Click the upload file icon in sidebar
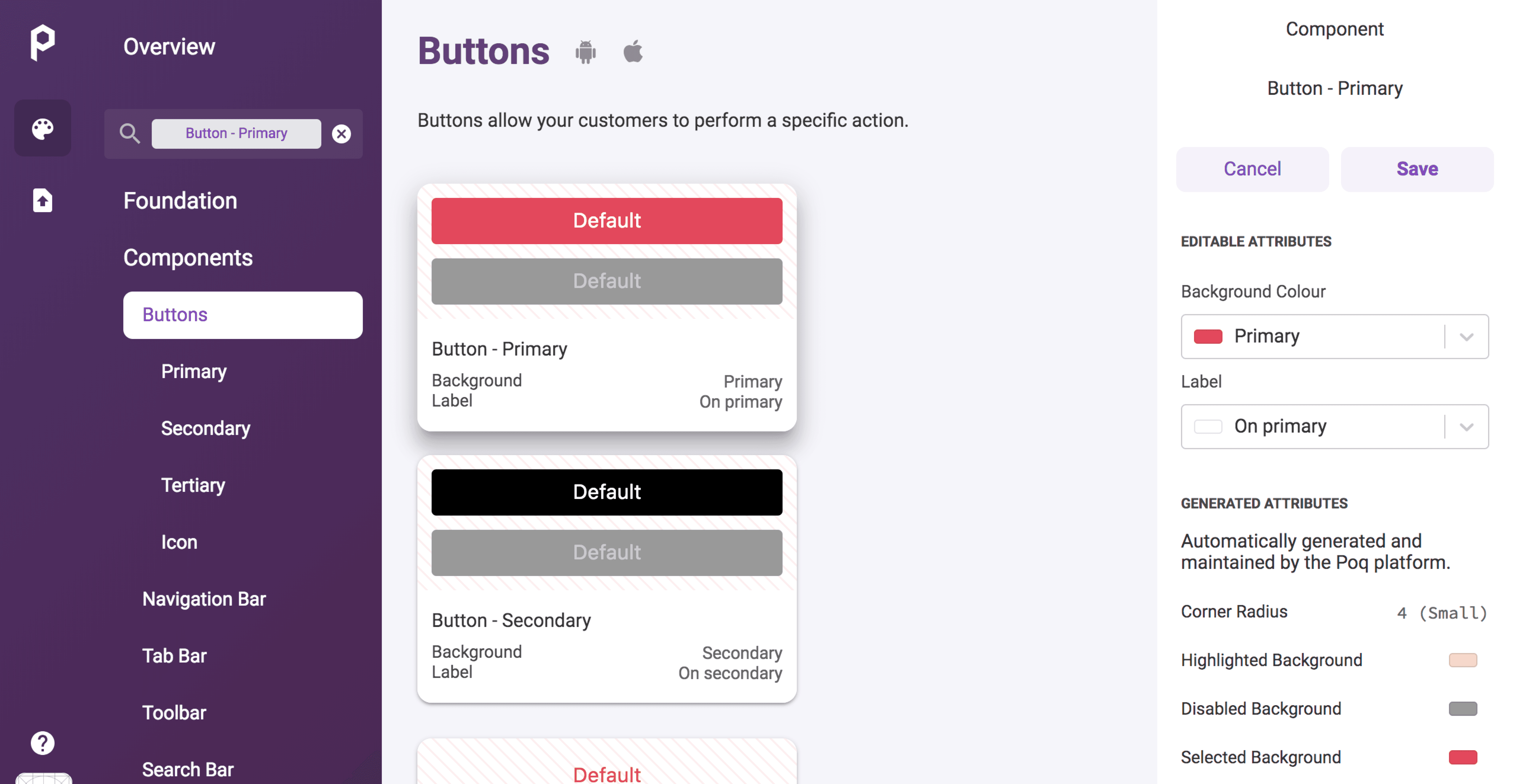The height and width of the screenshot is (784, 1513). coord(42,200)
